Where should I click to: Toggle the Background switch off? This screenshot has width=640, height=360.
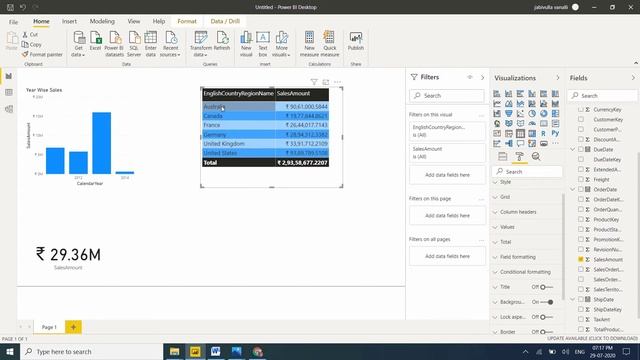pos(547,302)
